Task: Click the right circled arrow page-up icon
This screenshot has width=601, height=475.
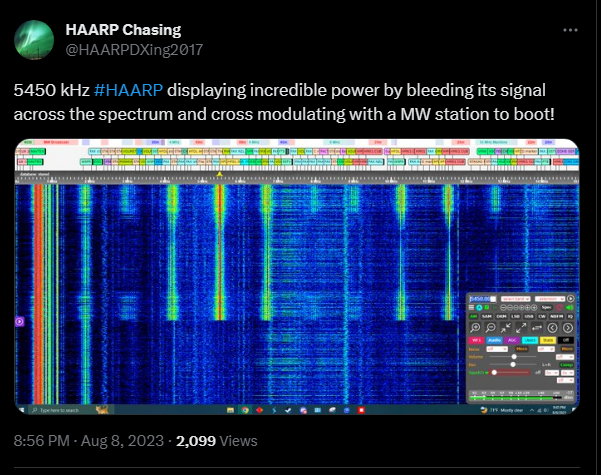Action: point(568,328)
